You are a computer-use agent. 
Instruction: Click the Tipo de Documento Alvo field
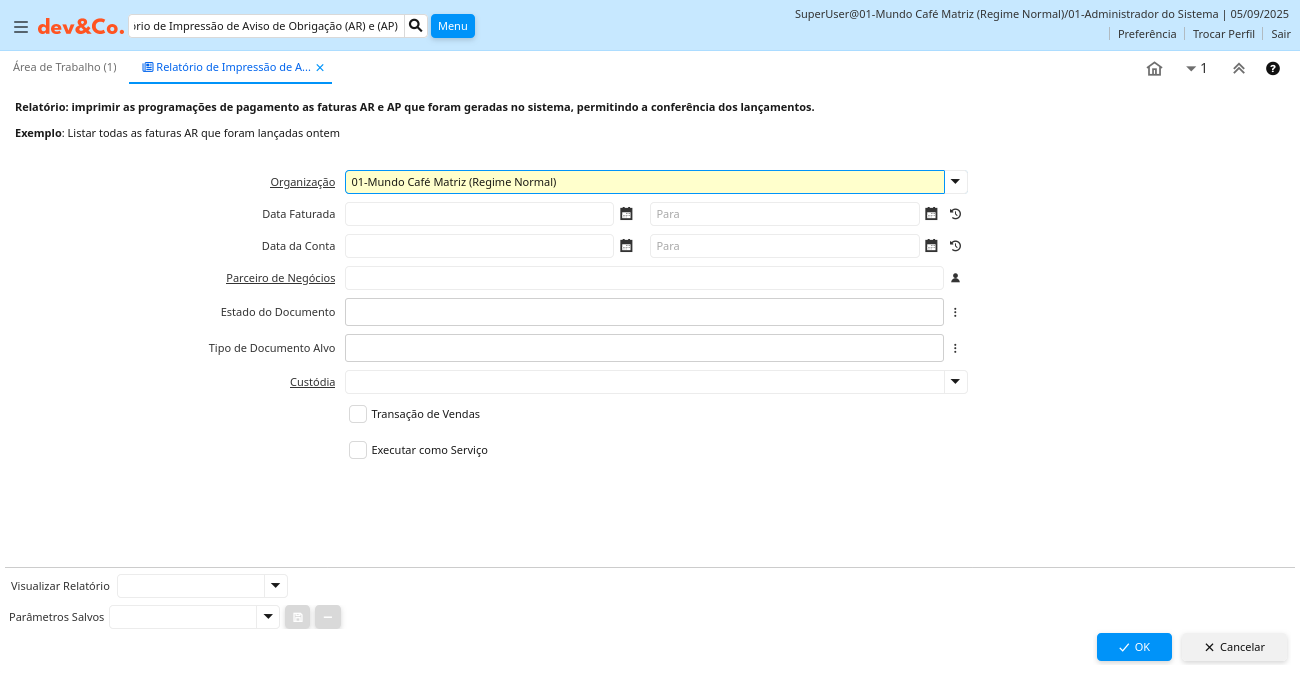click(x=644, y=348)
